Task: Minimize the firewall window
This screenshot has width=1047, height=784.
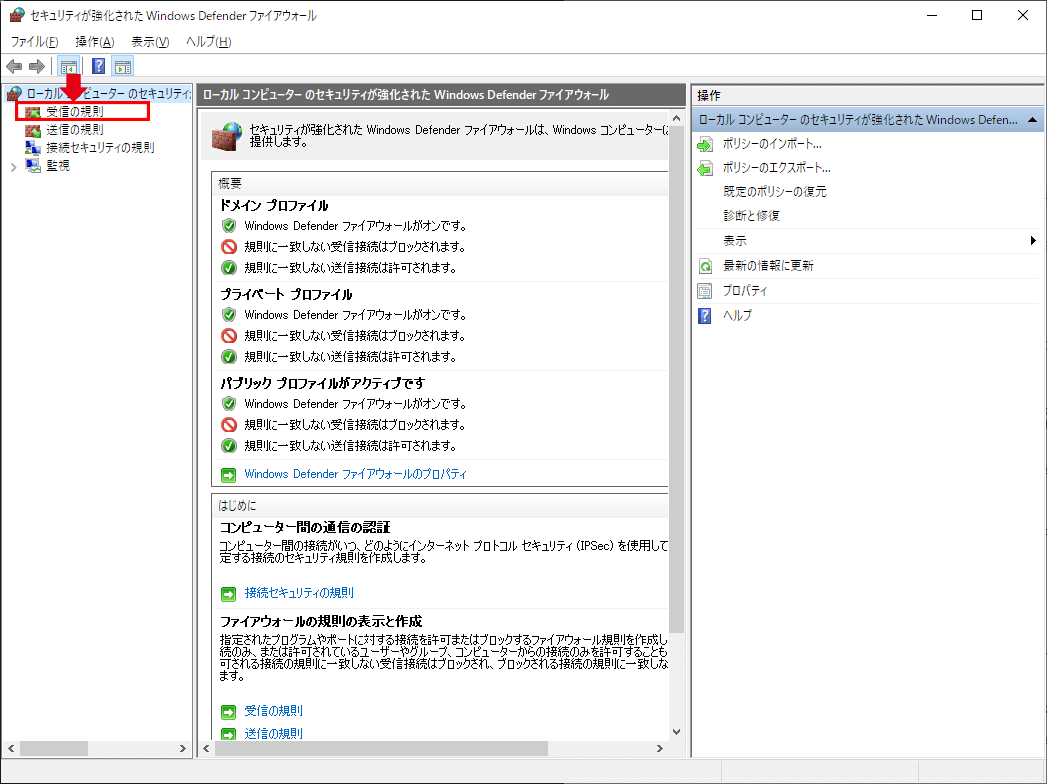Action: pyautogui.click(x=932, y=15)
